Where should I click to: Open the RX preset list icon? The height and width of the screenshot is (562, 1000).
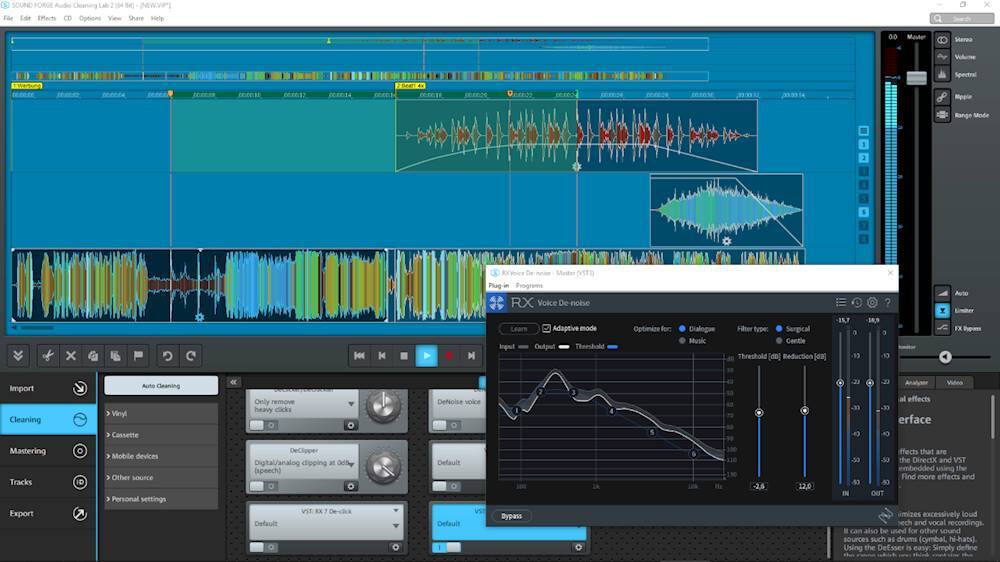841,302
